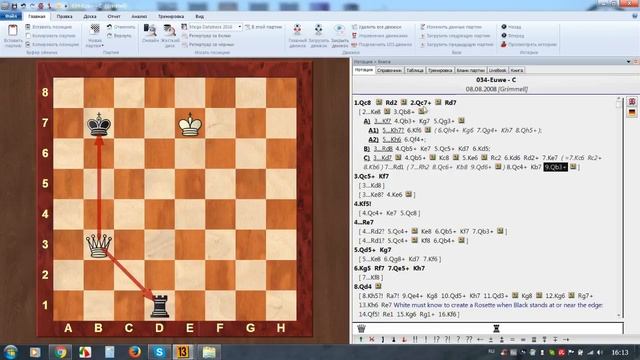Jump to move 1.Qc8 in notation
Viewport: 640px width, 360px height.
coord(362,102)
